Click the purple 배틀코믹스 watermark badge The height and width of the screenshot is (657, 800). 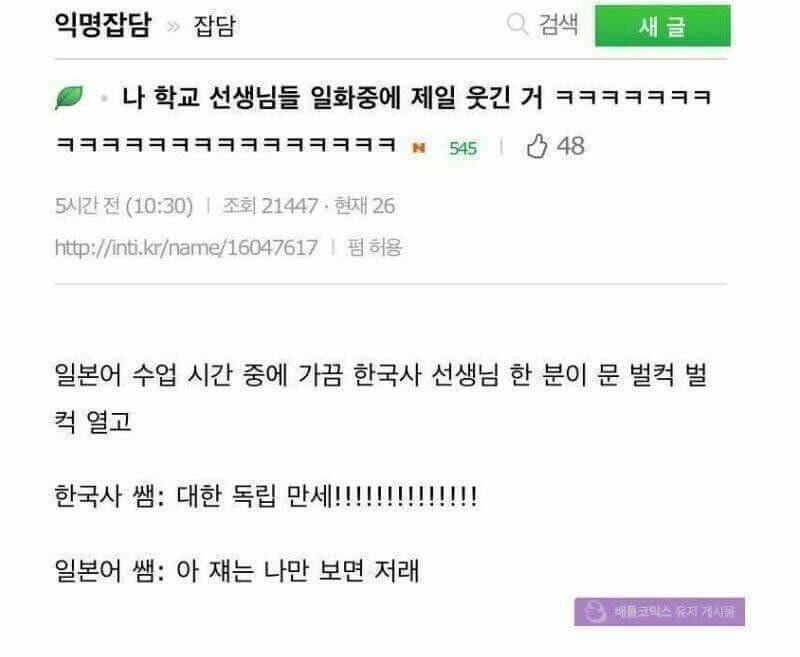(659, 612)
